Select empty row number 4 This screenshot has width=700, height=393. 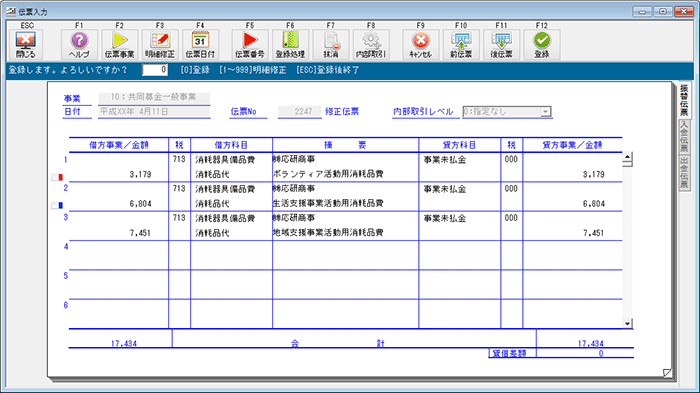[x=66, y=247]
